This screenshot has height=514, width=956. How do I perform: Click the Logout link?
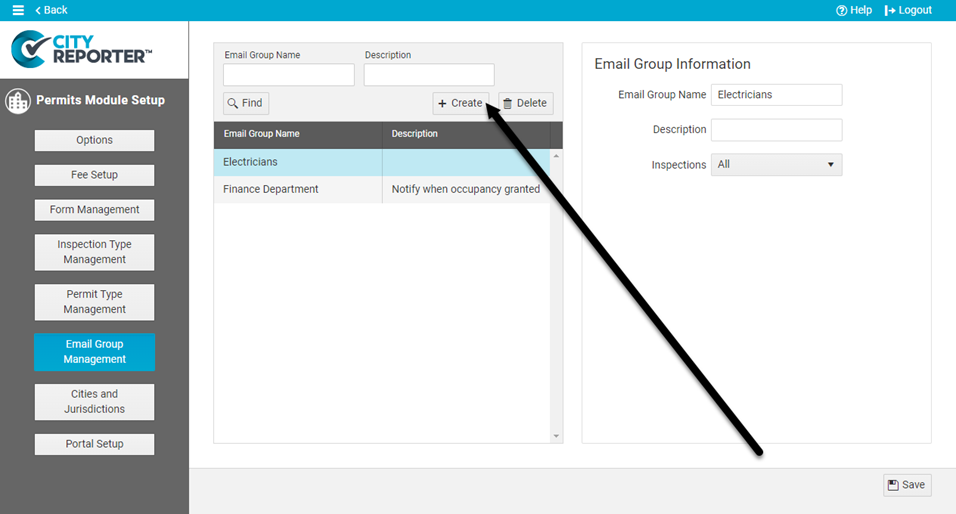pos(908,10)
